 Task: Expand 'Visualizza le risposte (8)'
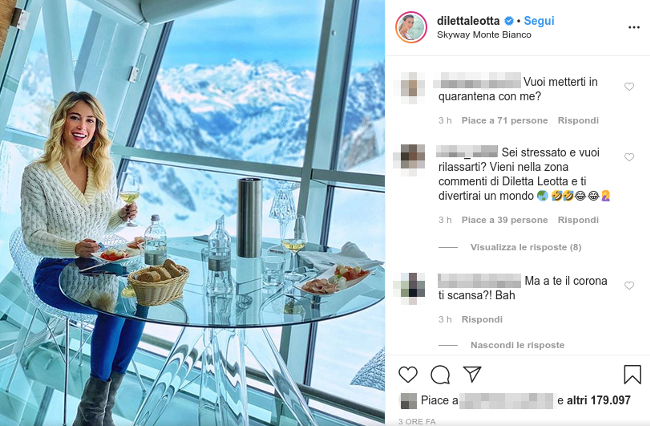coord(526,247)
